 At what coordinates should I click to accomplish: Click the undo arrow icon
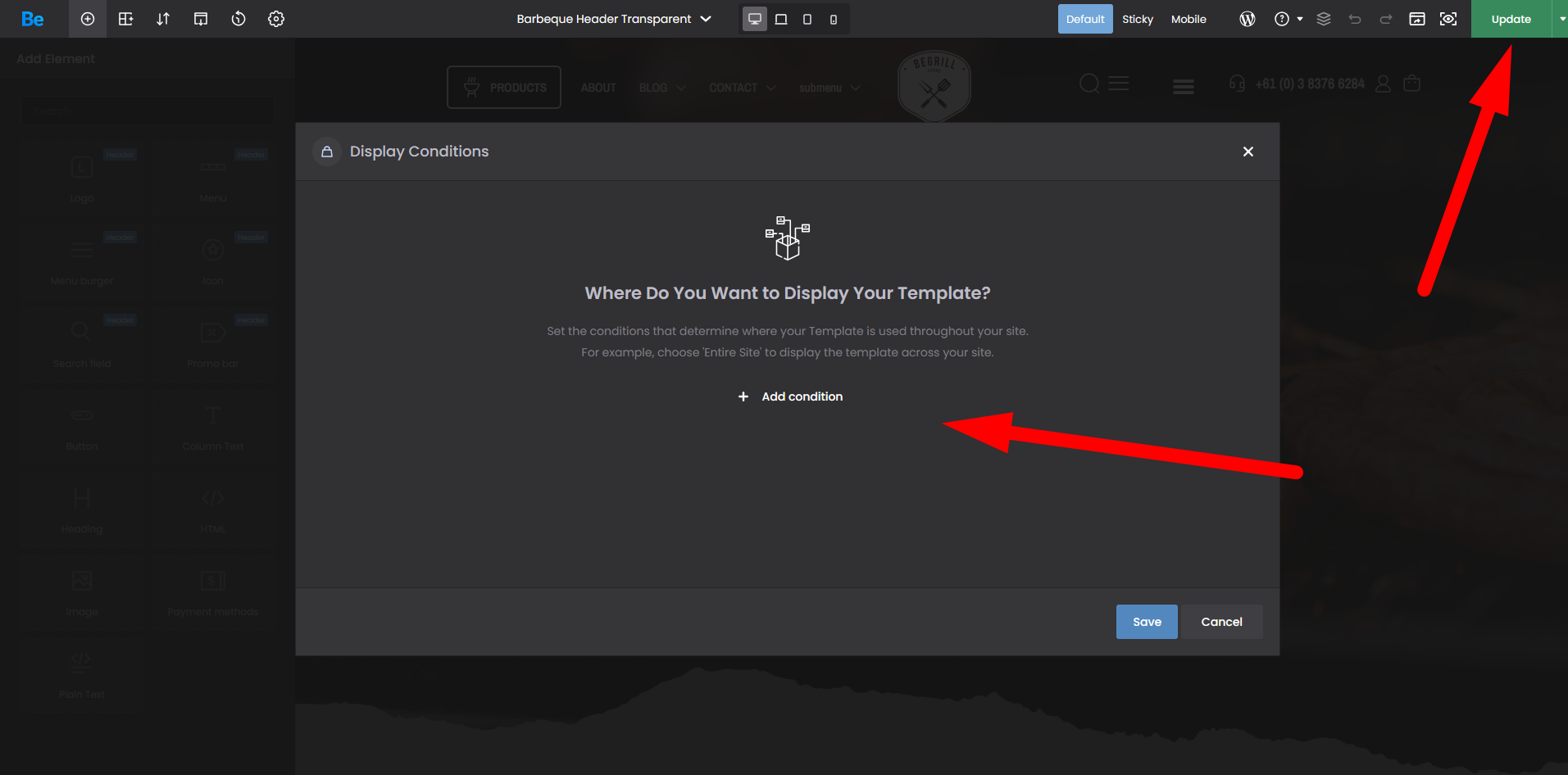(x=1355, y=19)
